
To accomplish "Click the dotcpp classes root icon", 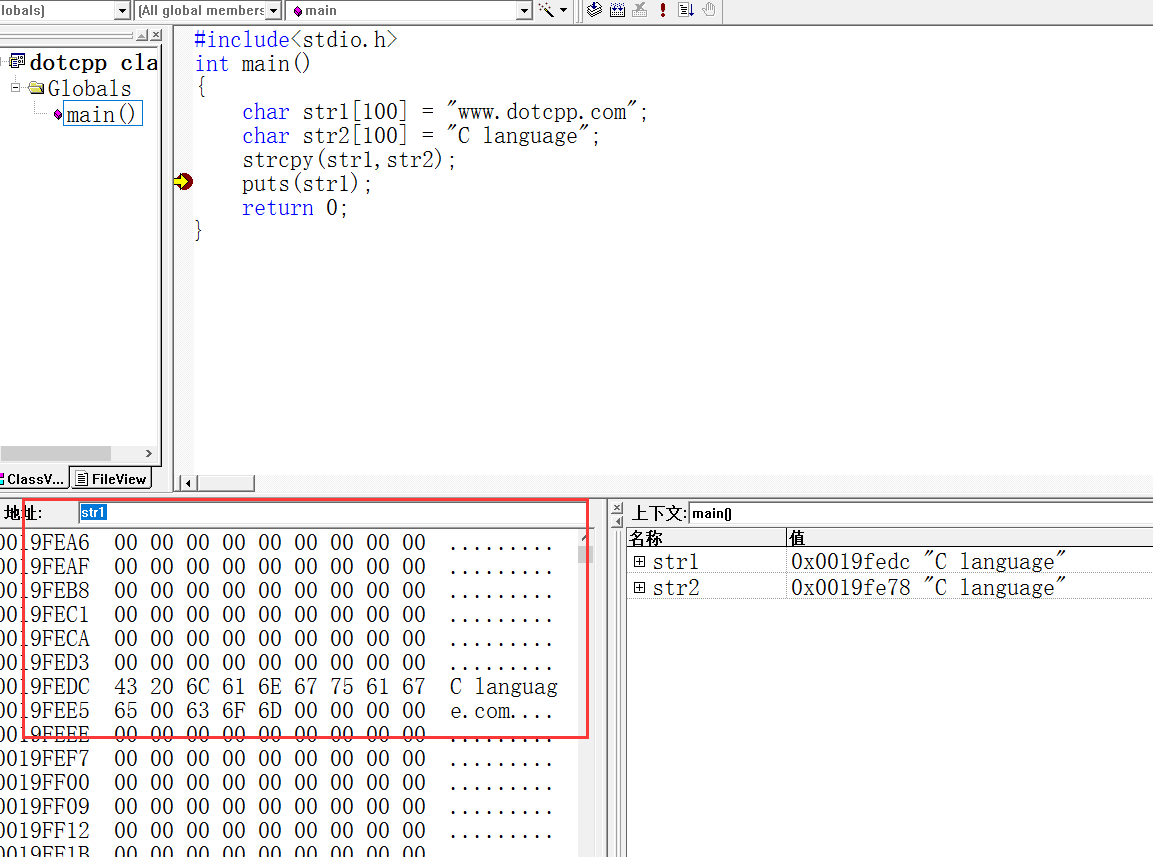I will (x=17, y=62).
